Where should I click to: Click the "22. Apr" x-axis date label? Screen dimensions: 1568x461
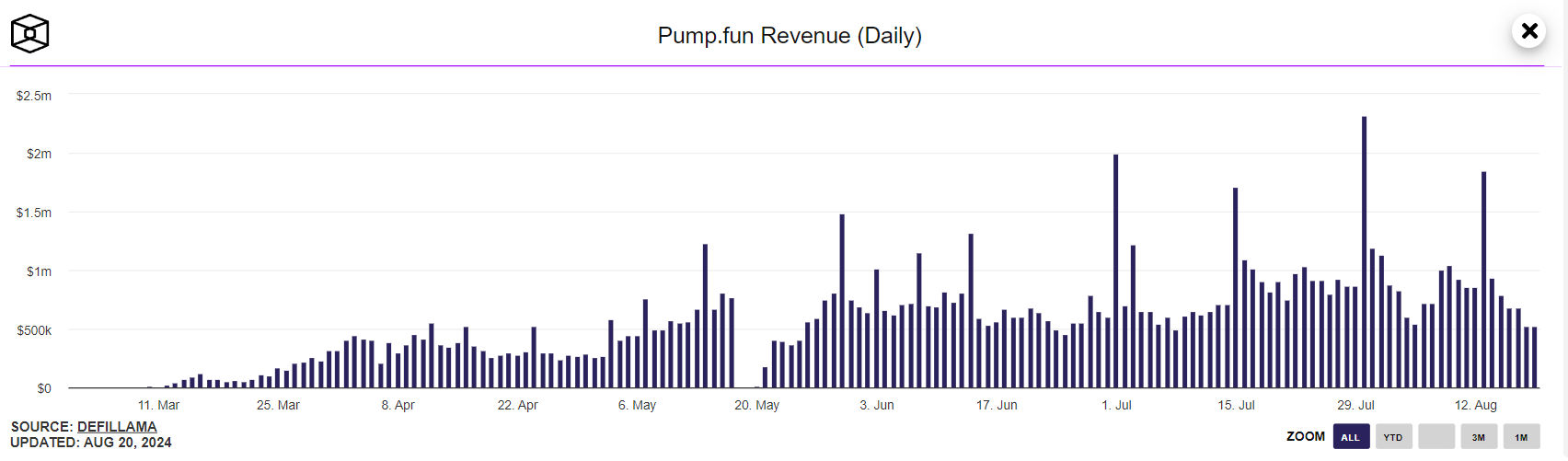tap(517, 405)
